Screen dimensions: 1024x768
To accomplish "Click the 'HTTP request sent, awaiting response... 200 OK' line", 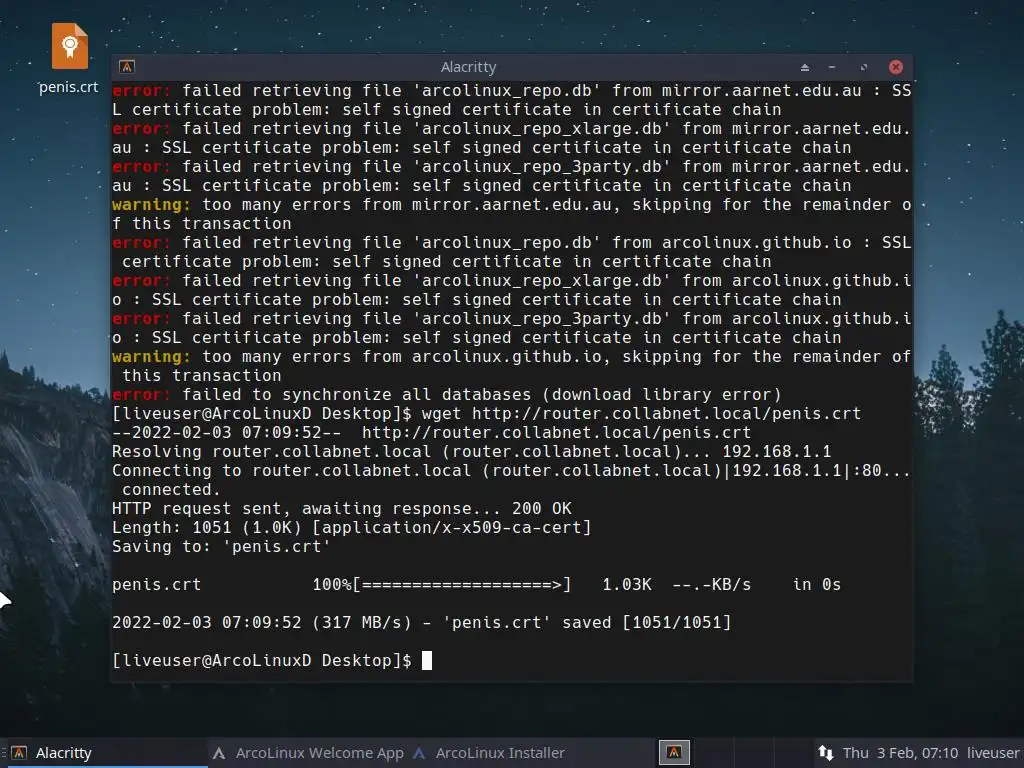I will coord(342,508).
